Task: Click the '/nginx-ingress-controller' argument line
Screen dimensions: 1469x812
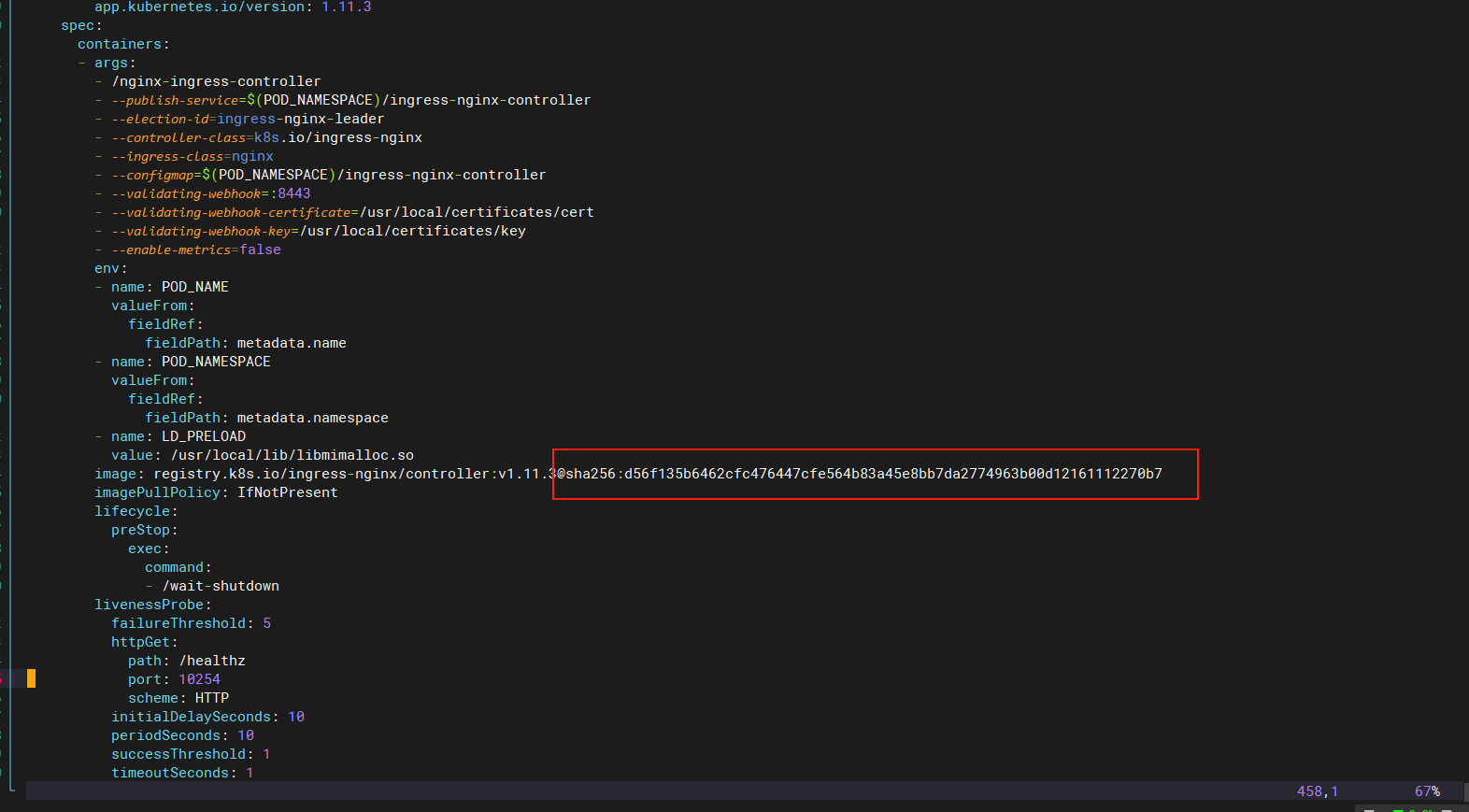Action: point(216,81)
